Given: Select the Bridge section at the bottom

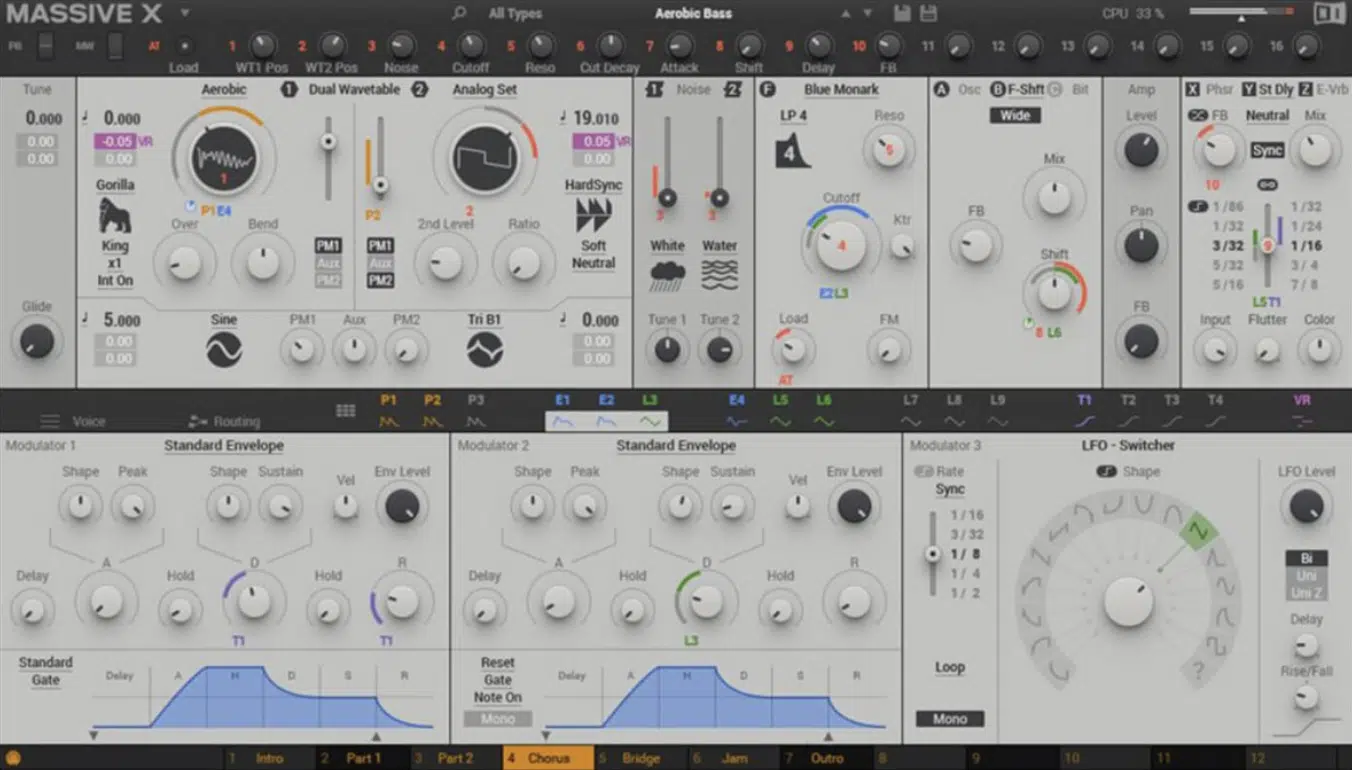Looking at the screenshot, I should (x=639, y=758).
